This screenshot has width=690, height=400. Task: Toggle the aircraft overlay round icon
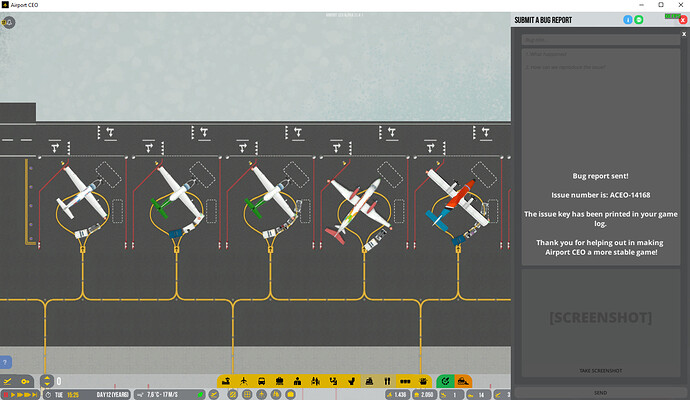point(261,394)
